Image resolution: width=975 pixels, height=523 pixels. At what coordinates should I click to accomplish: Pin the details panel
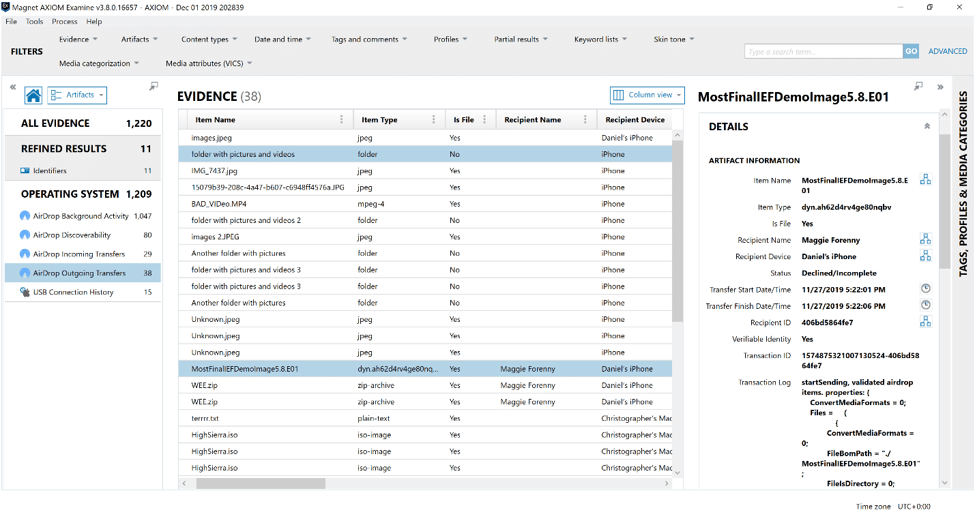coord(918,87)
